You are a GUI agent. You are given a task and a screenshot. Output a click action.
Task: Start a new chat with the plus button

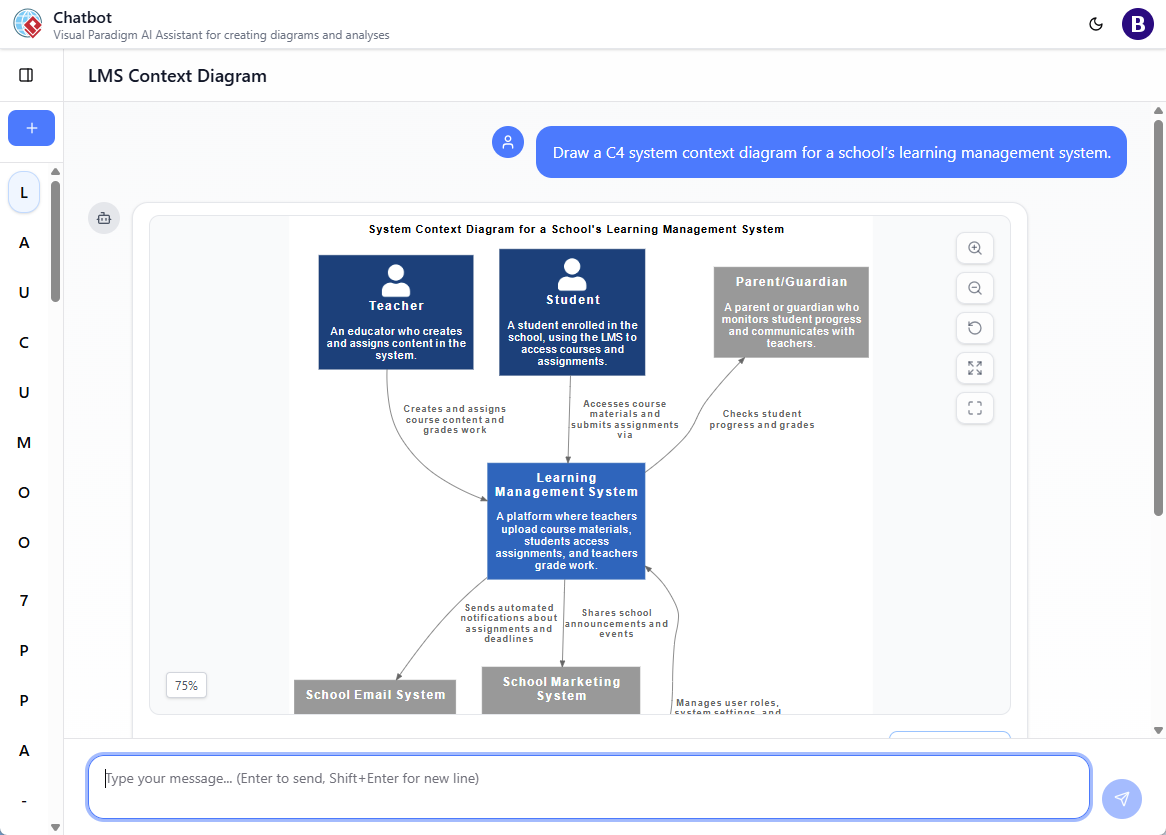31,128
